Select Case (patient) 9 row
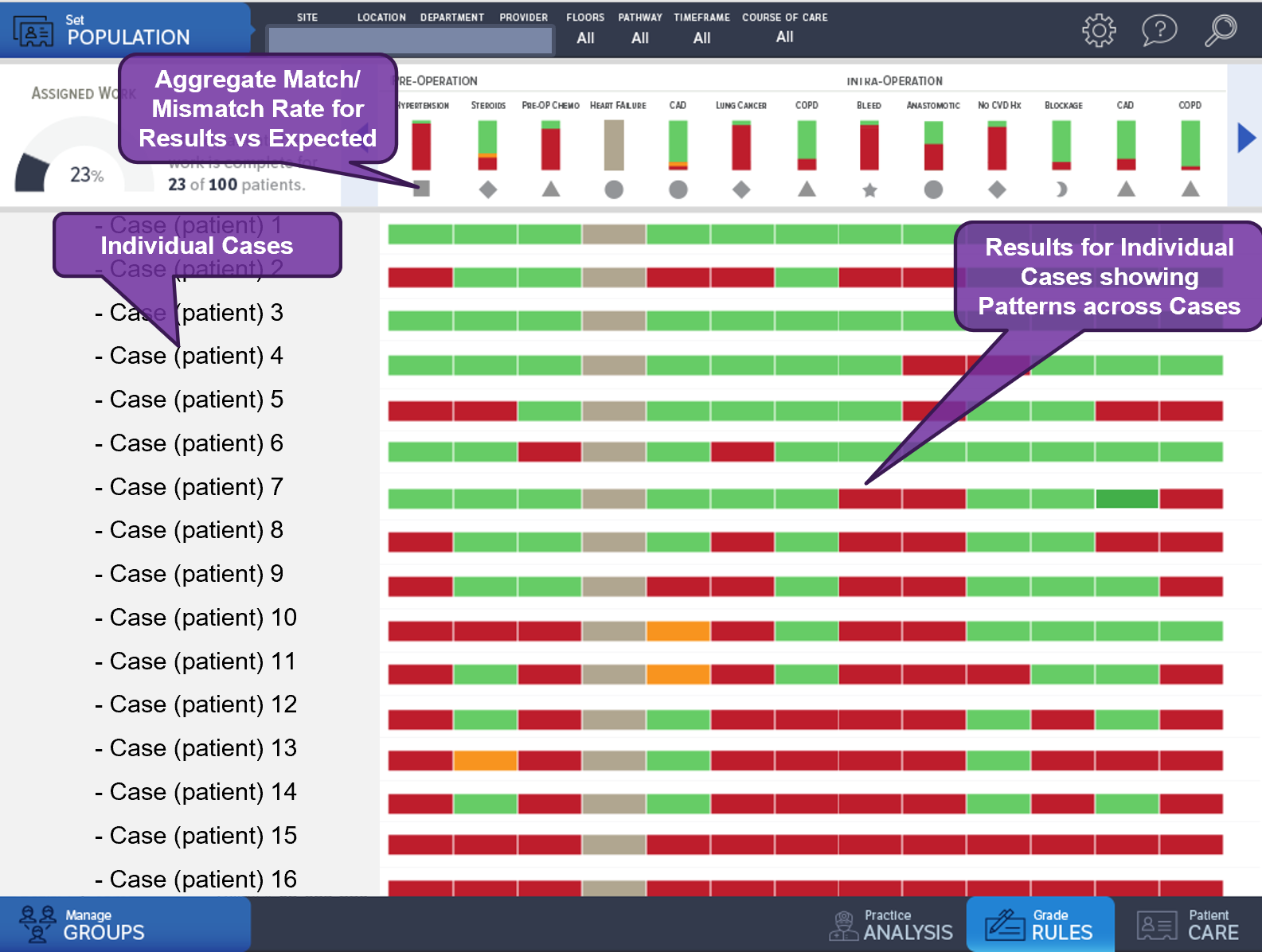This screenshot has width=1262, height=952. click(x=189, y=574)
